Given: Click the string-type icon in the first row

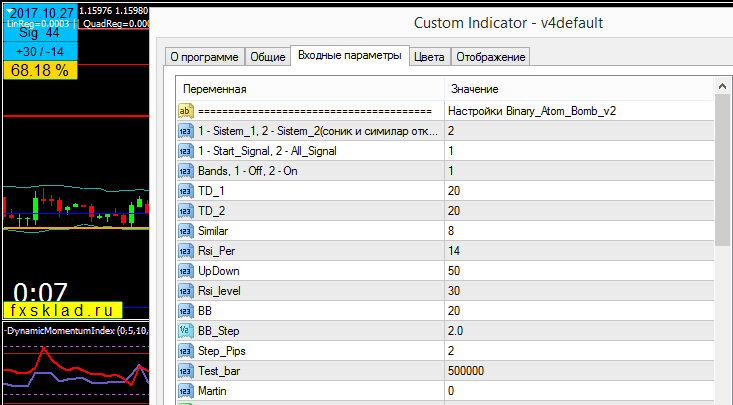Looking at the screenshot, I should click(x=185, y=110).
